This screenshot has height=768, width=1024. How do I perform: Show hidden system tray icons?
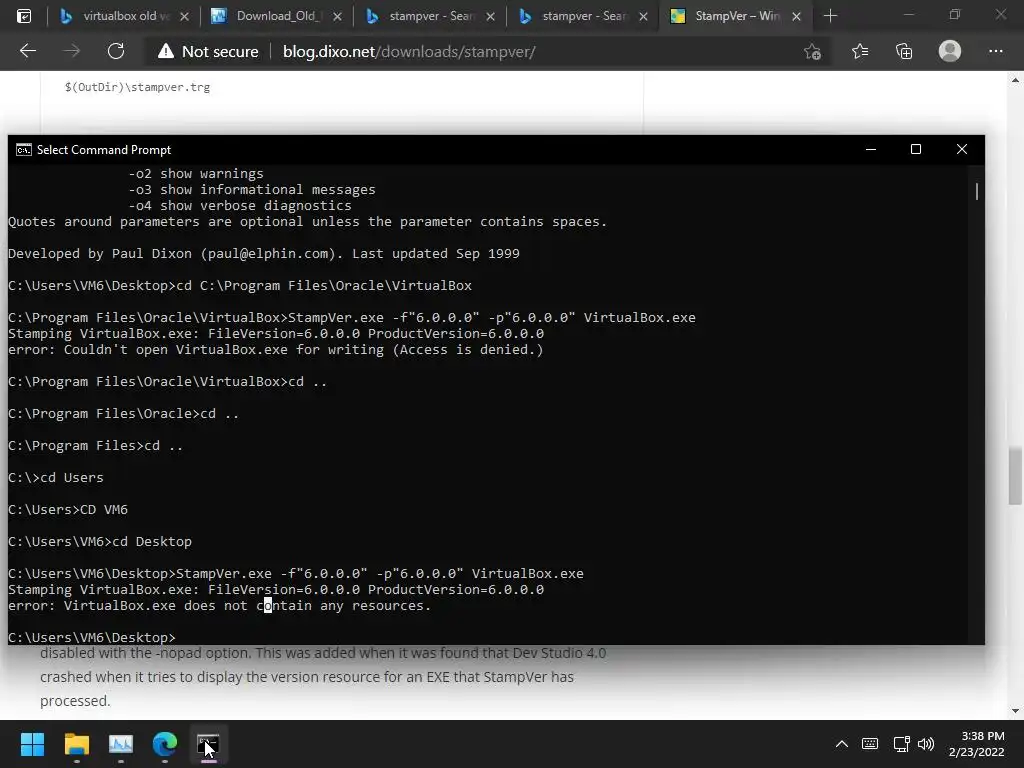[842, 744]
